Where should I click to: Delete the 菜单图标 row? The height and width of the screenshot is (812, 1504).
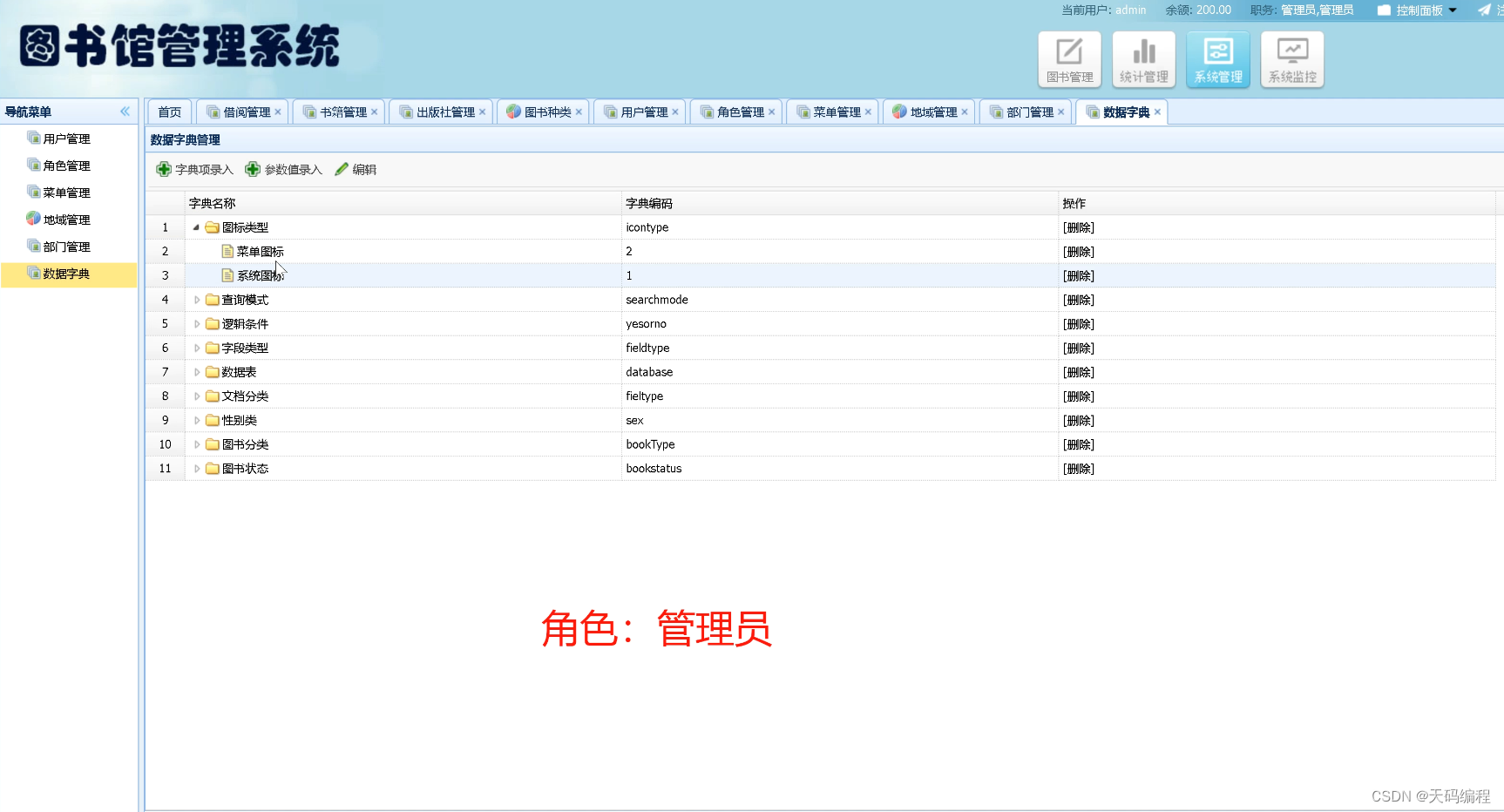click(1079, 252)
